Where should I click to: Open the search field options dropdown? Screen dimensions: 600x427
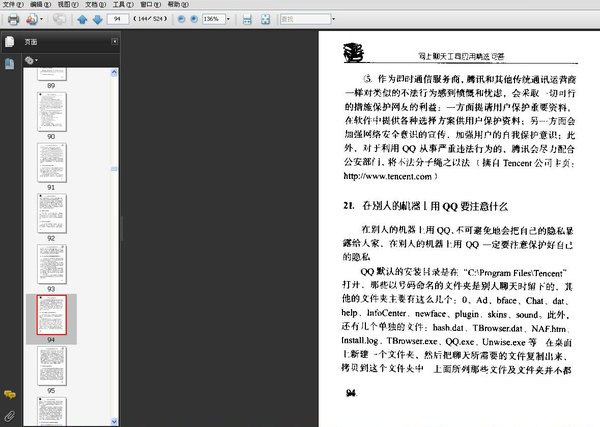point(333,19)
